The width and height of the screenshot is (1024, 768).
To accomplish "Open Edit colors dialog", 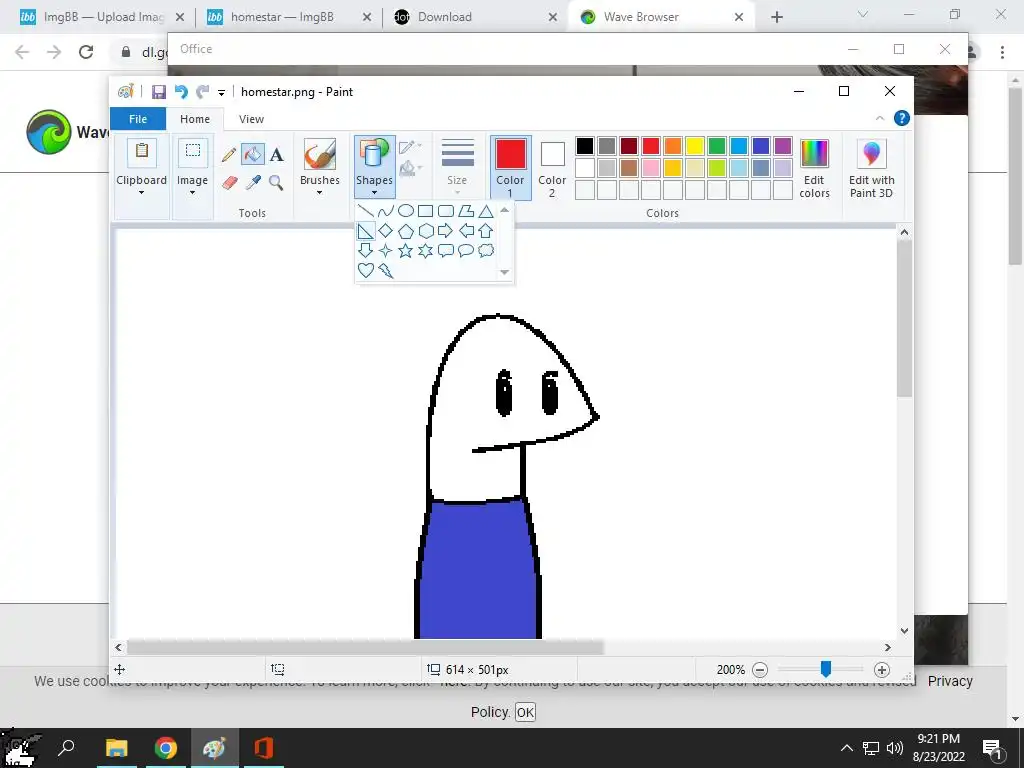I will (814, 168).
